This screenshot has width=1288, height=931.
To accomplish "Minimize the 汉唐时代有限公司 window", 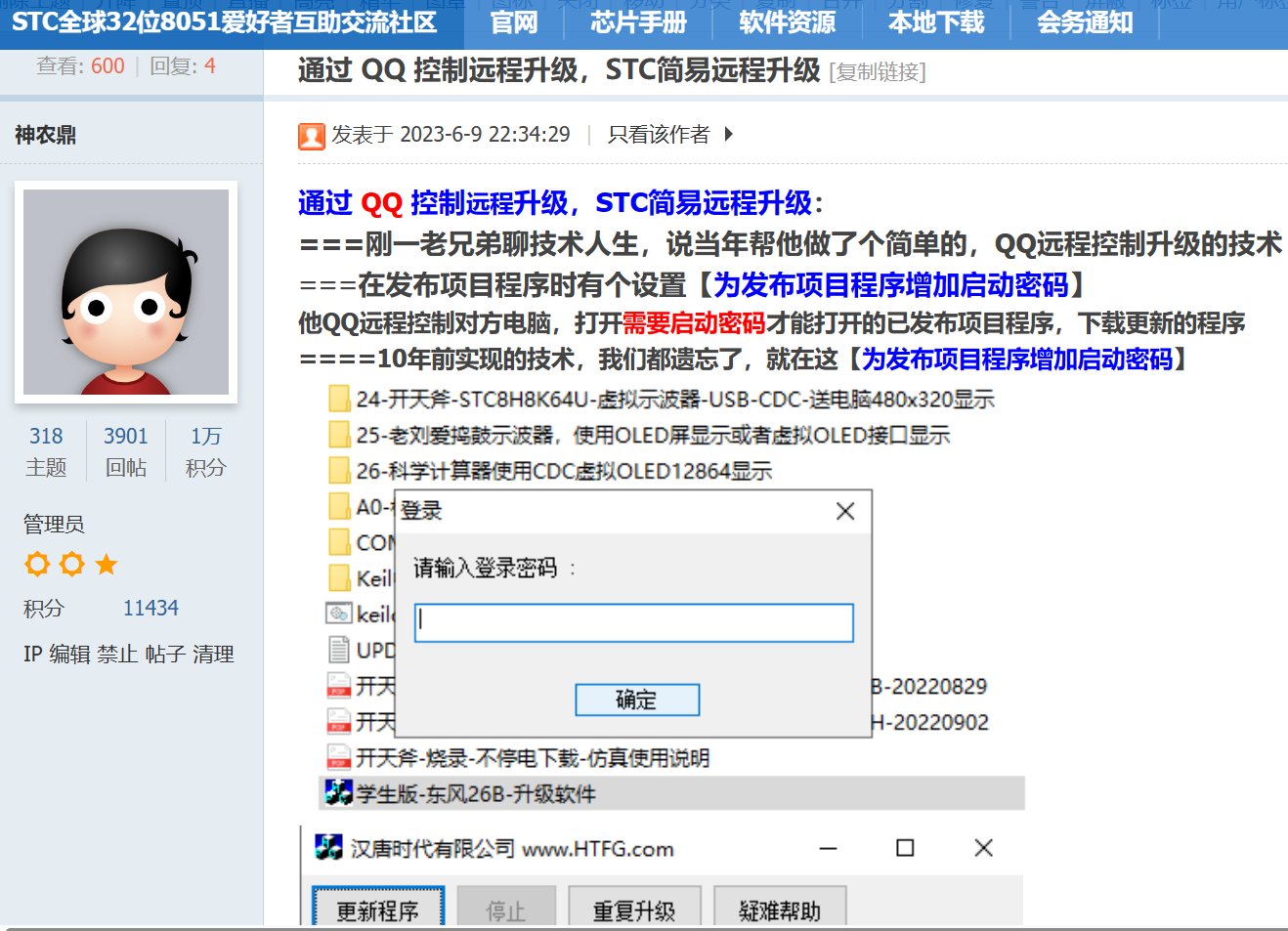I will 829,848.
